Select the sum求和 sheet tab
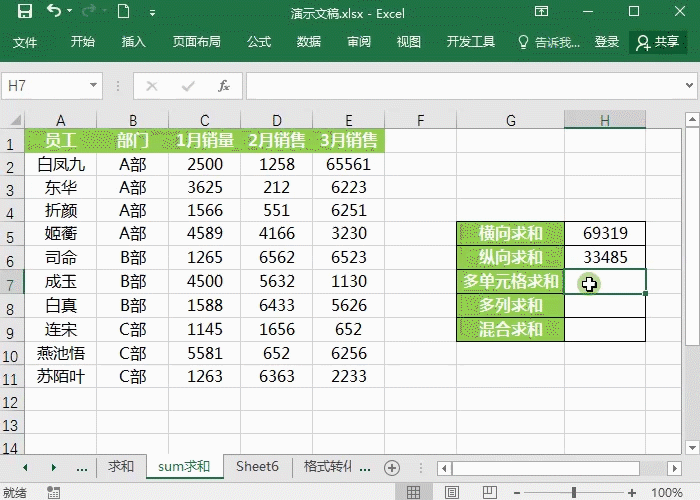 point(184,467)
